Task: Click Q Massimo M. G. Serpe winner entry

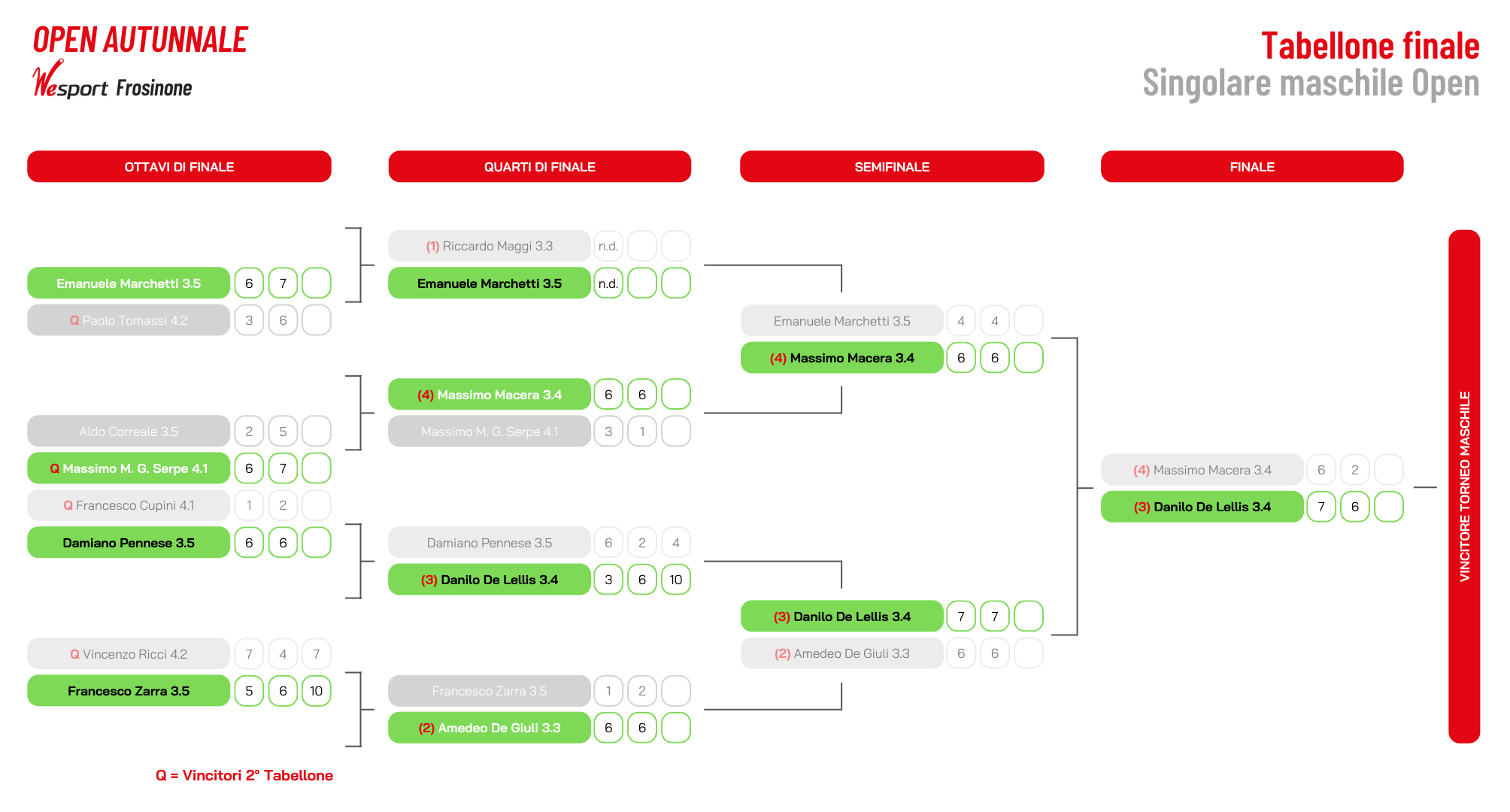Action: [129, 468]
